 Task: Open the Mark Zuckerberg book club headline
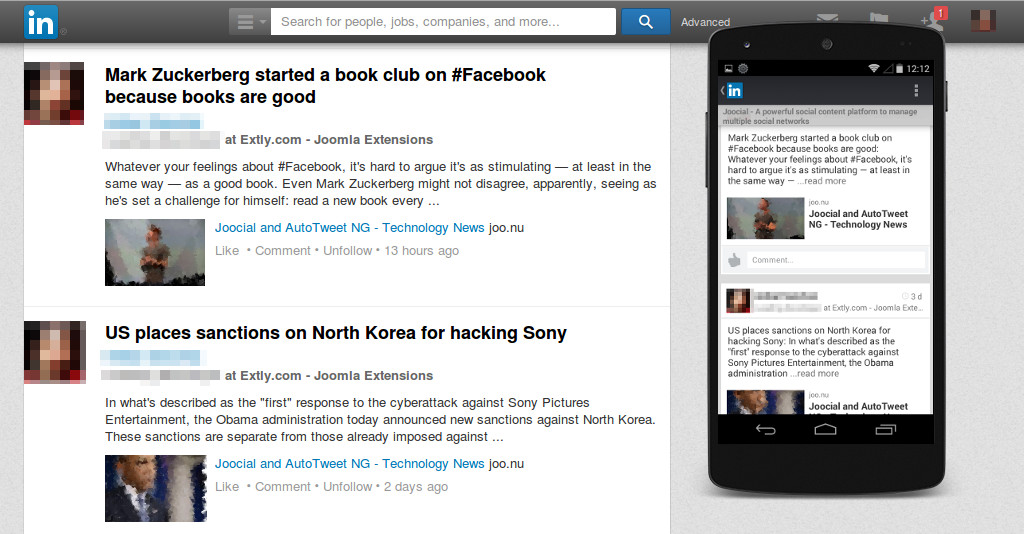tap(325, 86)
